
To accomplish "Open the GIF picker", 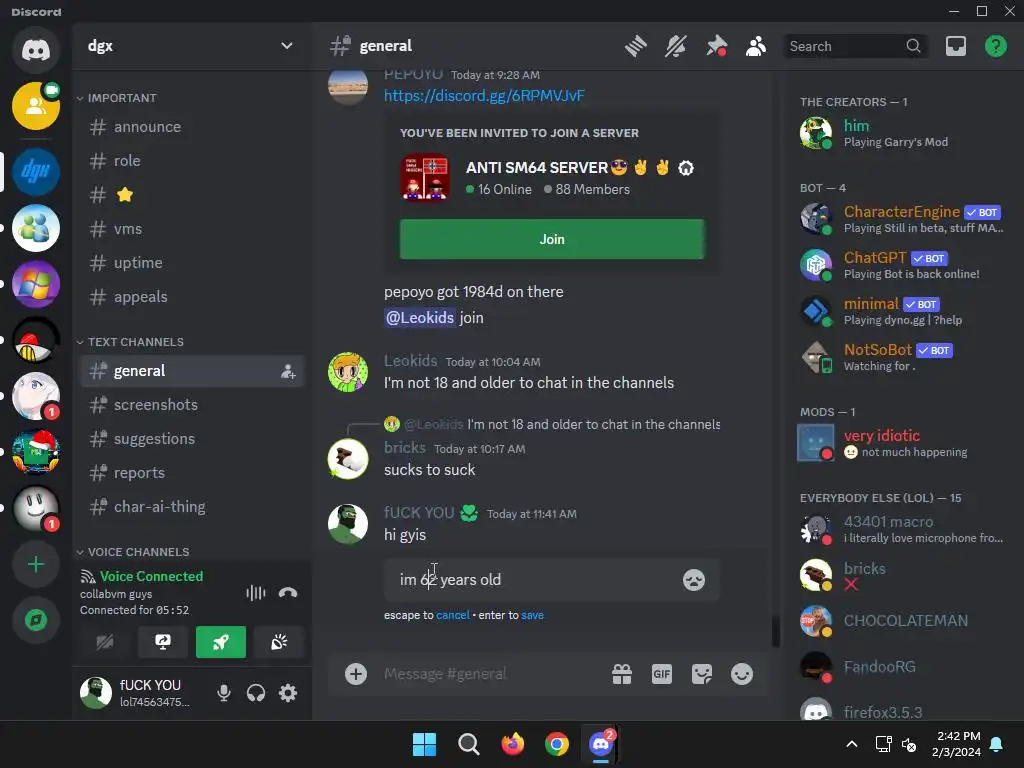I will click(662, 674).
